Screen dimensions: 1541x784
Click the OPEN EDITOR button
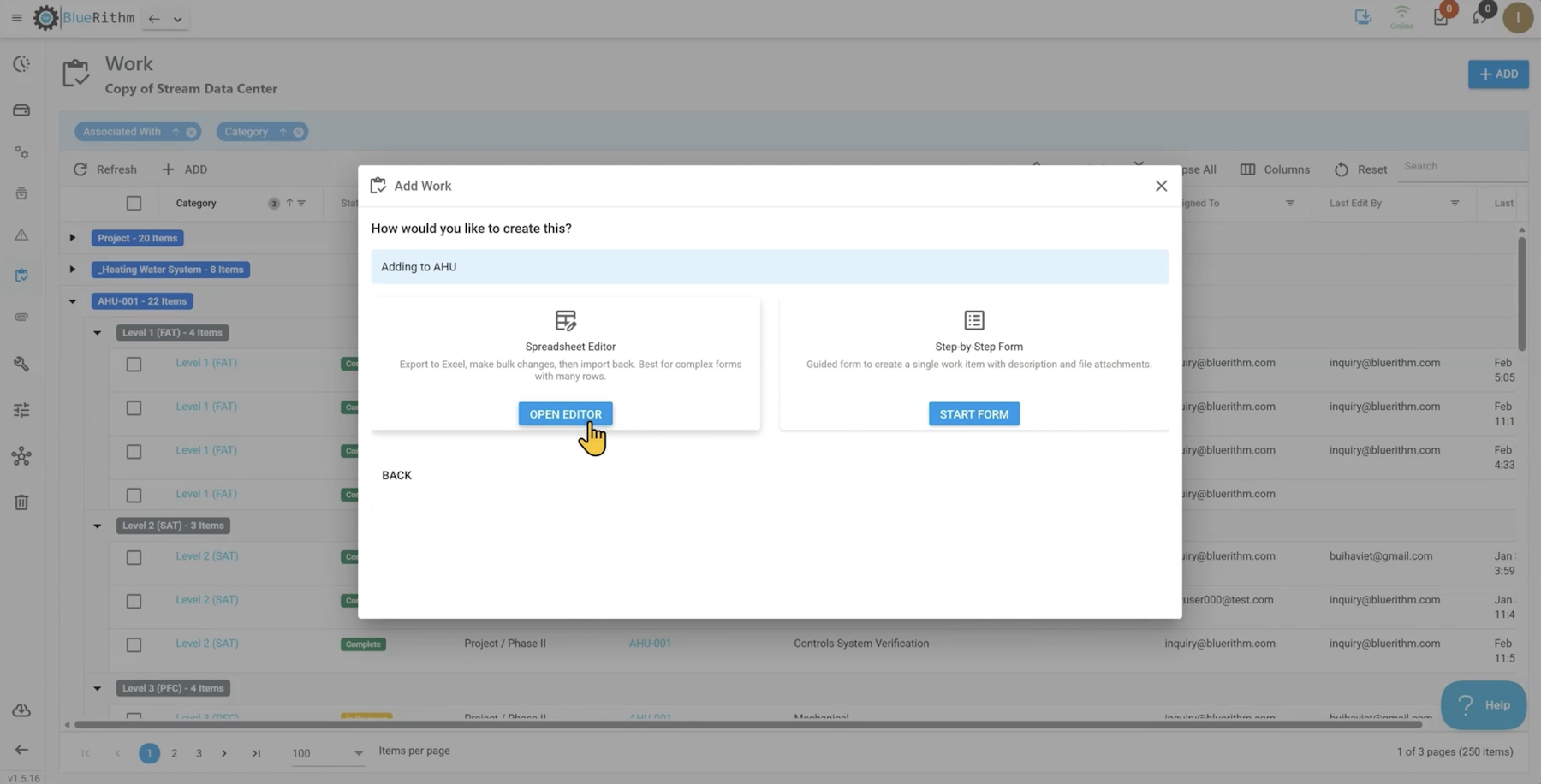pyautogui.click(x=565, y=414)
